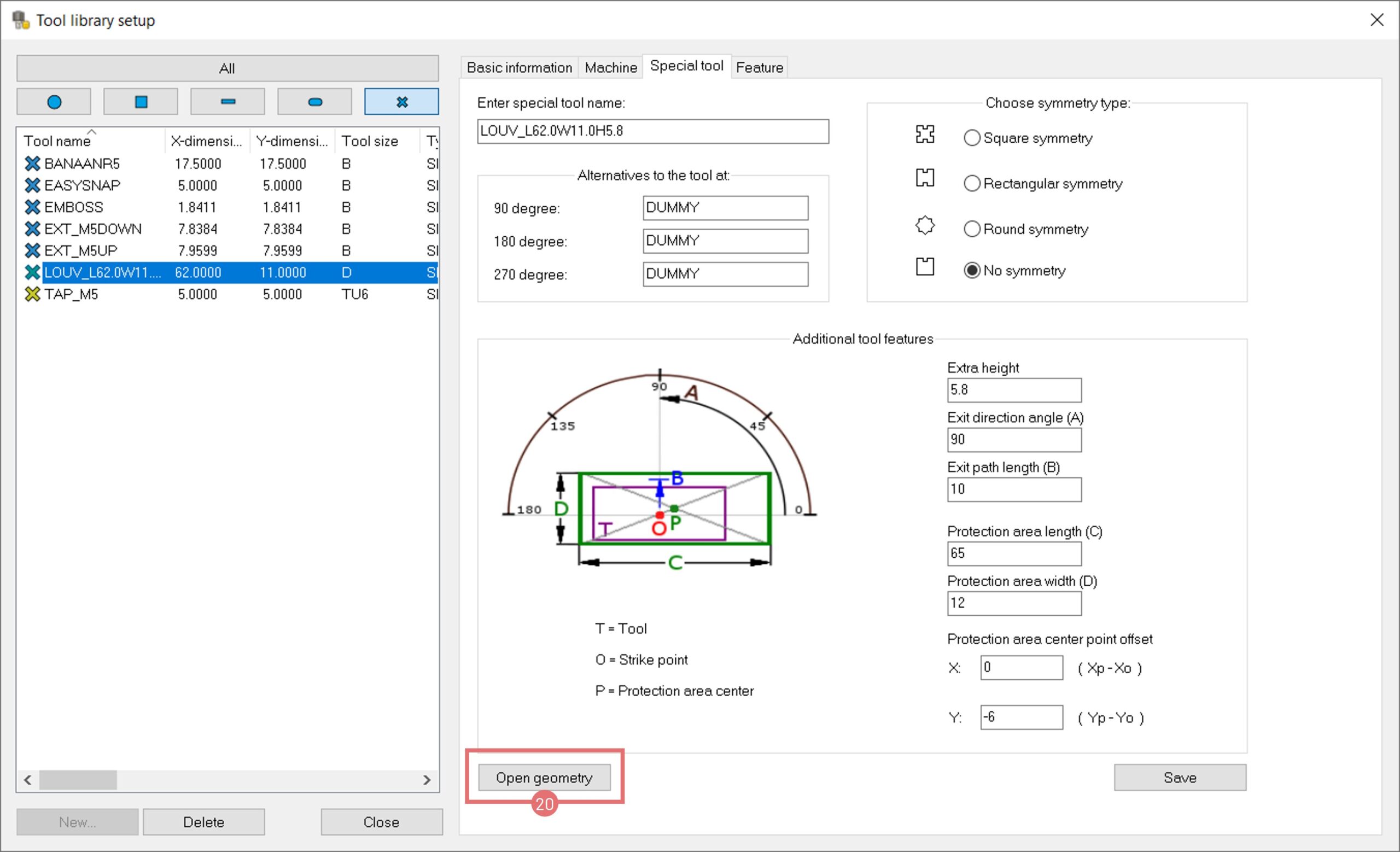Select Square symmetry radio button
The width and height of the screenshot is (1400, 852).
pos(972,138)
